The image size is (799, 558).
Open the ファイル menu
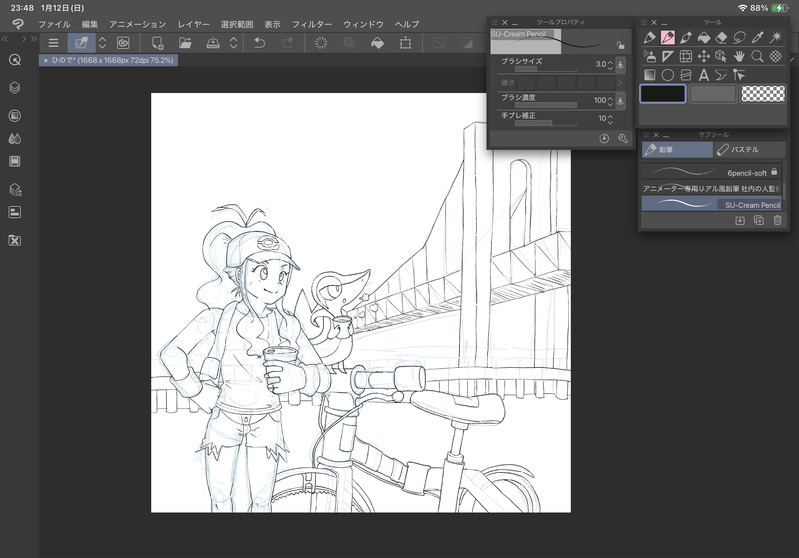click(54, 24)
